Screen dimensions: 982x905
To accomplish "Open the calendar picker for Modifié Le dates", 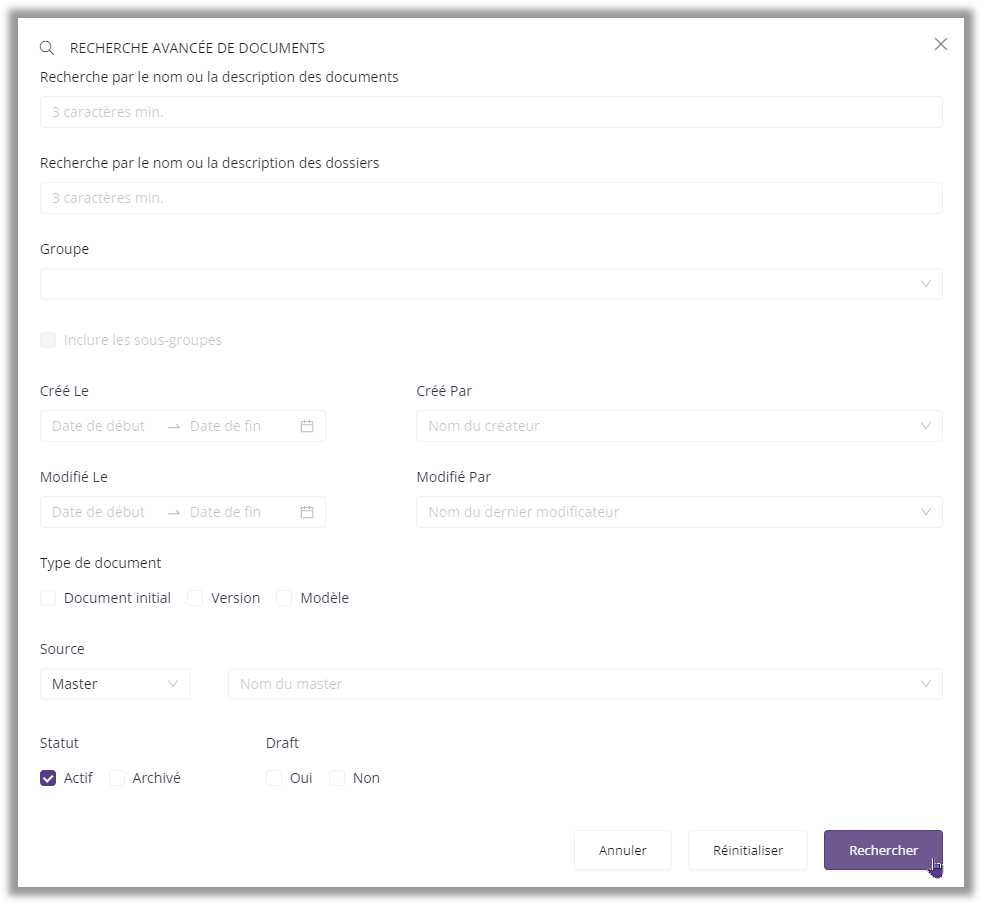I will click(306, 511).
